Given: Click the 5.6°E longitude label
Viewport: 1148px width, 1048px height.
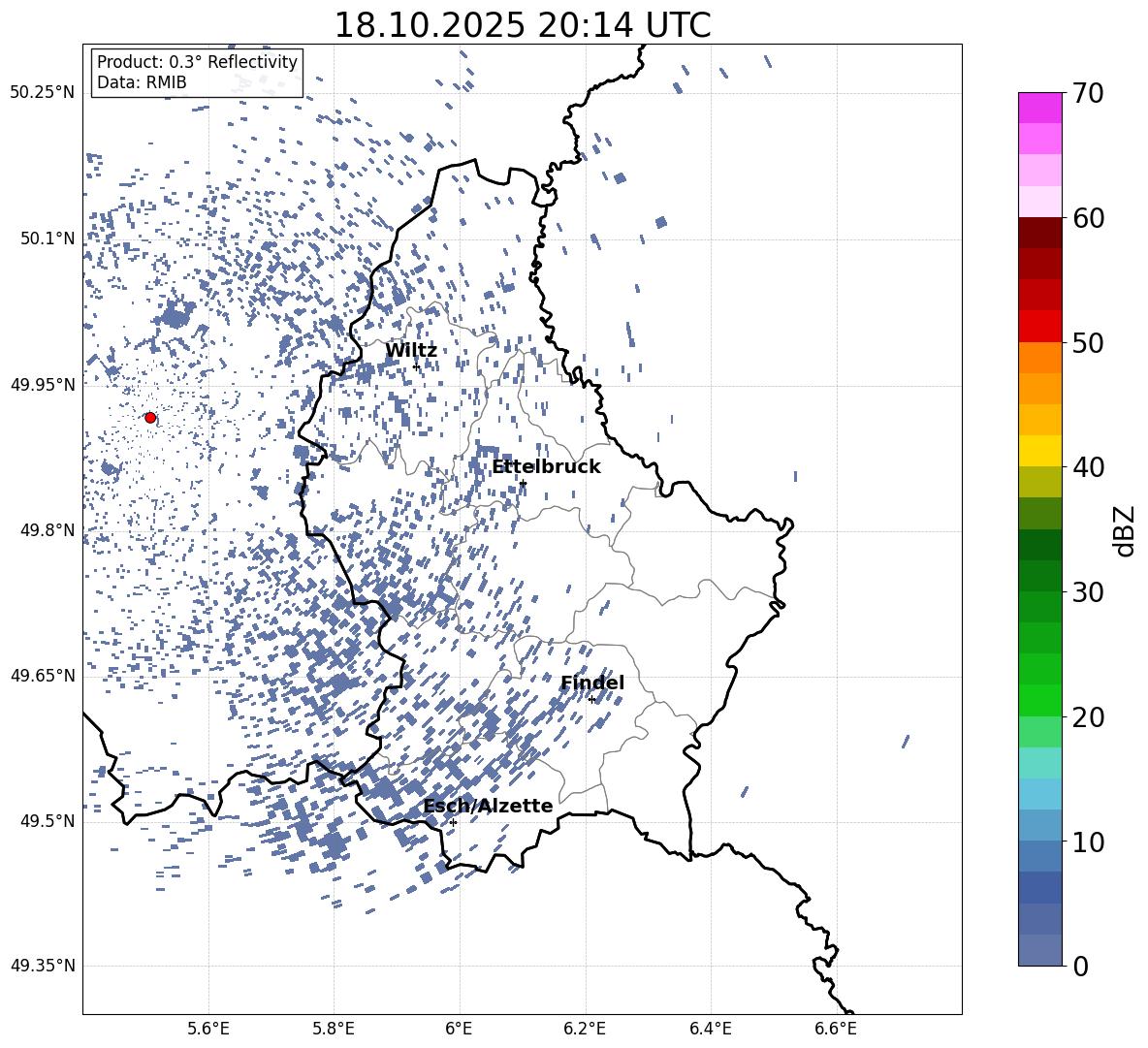Looking at the screenshot, I should tap(208, 1029).
